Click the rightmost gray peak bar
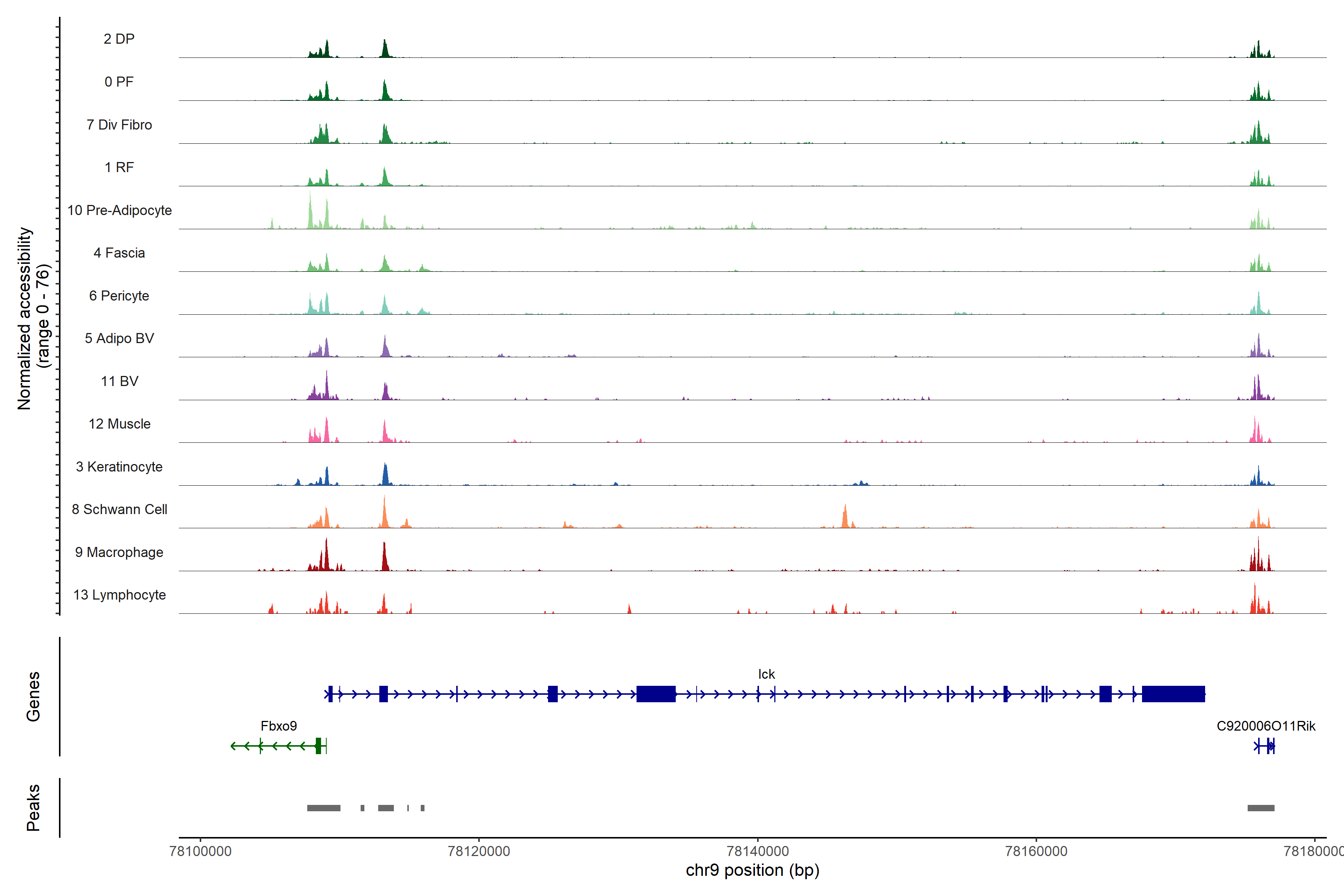 pos(1261,808)
